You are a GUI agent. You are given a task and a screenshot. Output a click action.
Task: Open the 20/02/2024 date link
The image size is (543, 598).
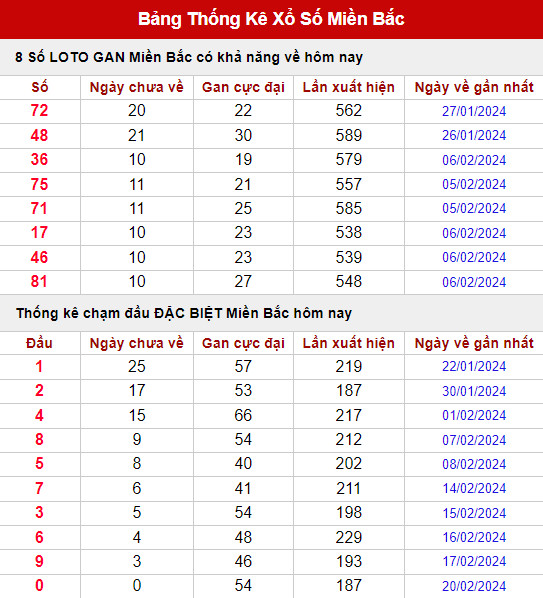pyautogui.click(x=474, y=586)
